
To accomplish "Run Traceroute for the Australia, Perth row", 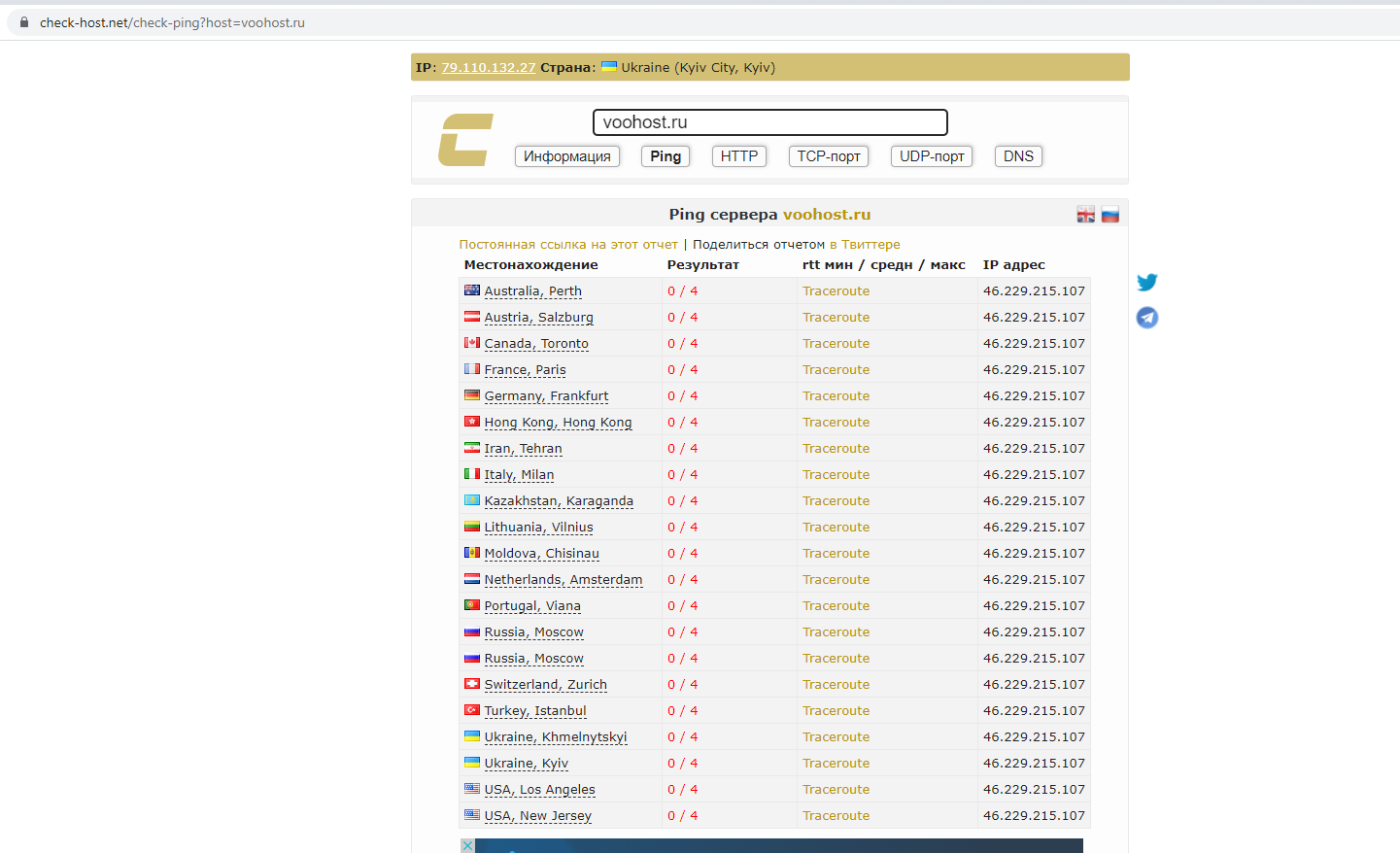I will pyautogui.click(x=837, y=291).
